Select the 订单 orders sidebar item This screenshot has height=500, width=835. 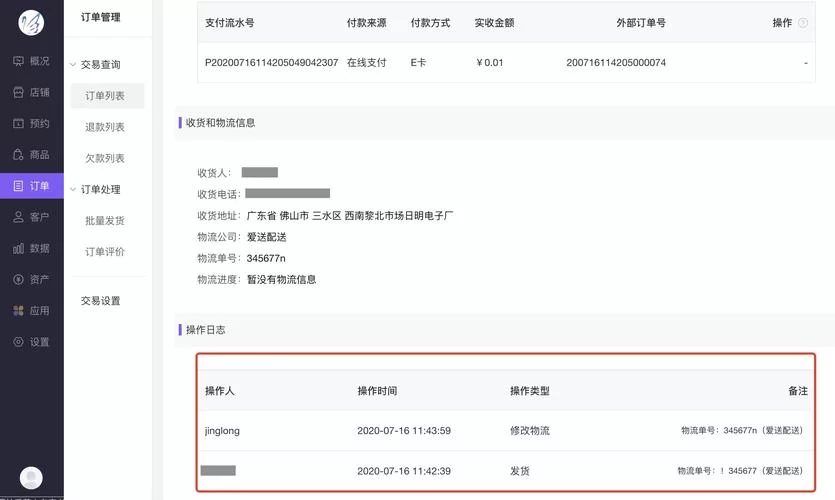(31, 186)
